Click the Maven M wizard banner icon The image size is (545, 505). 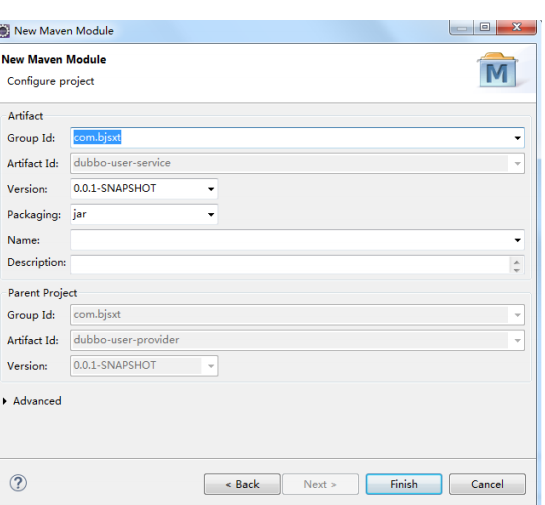497,71
